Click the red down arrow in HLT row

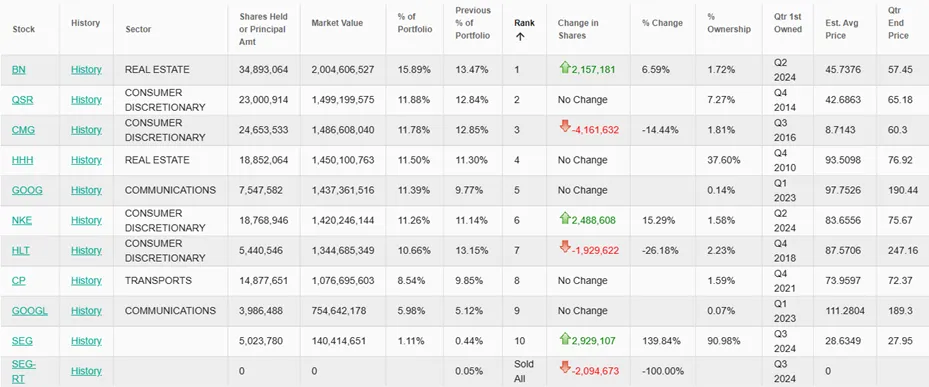coord(565,247)
